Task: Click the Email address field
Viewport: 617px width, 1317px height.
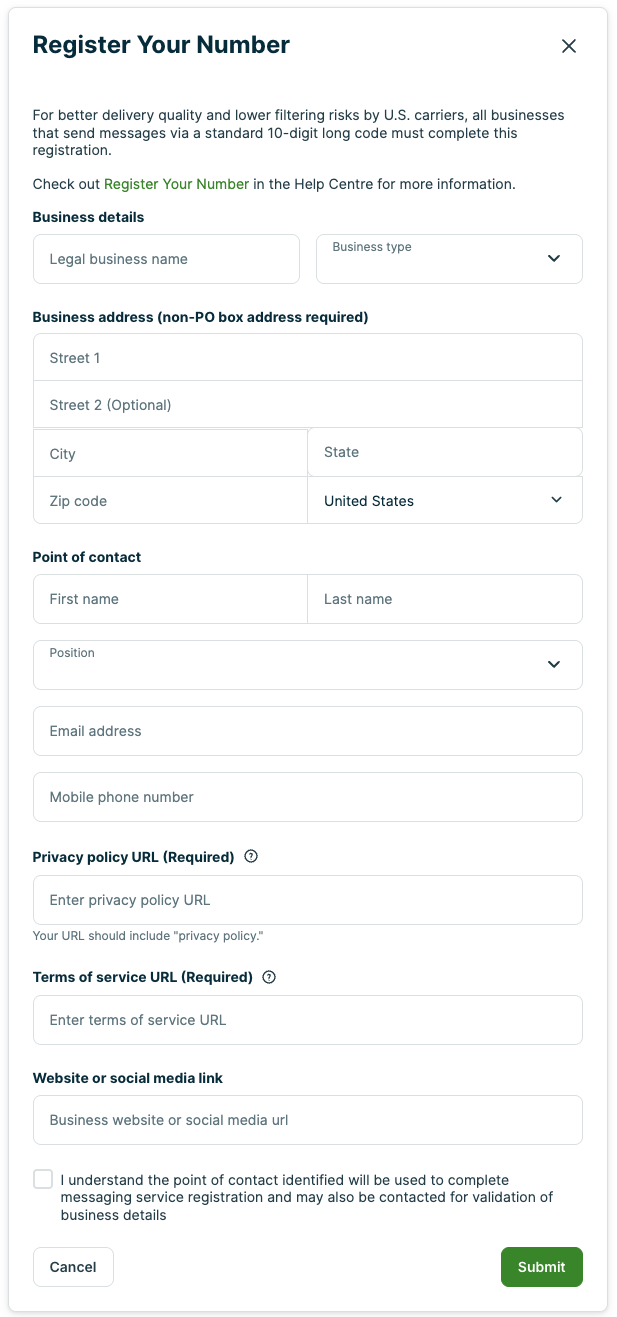Action: pyautogui.click(x=307, y=731)
